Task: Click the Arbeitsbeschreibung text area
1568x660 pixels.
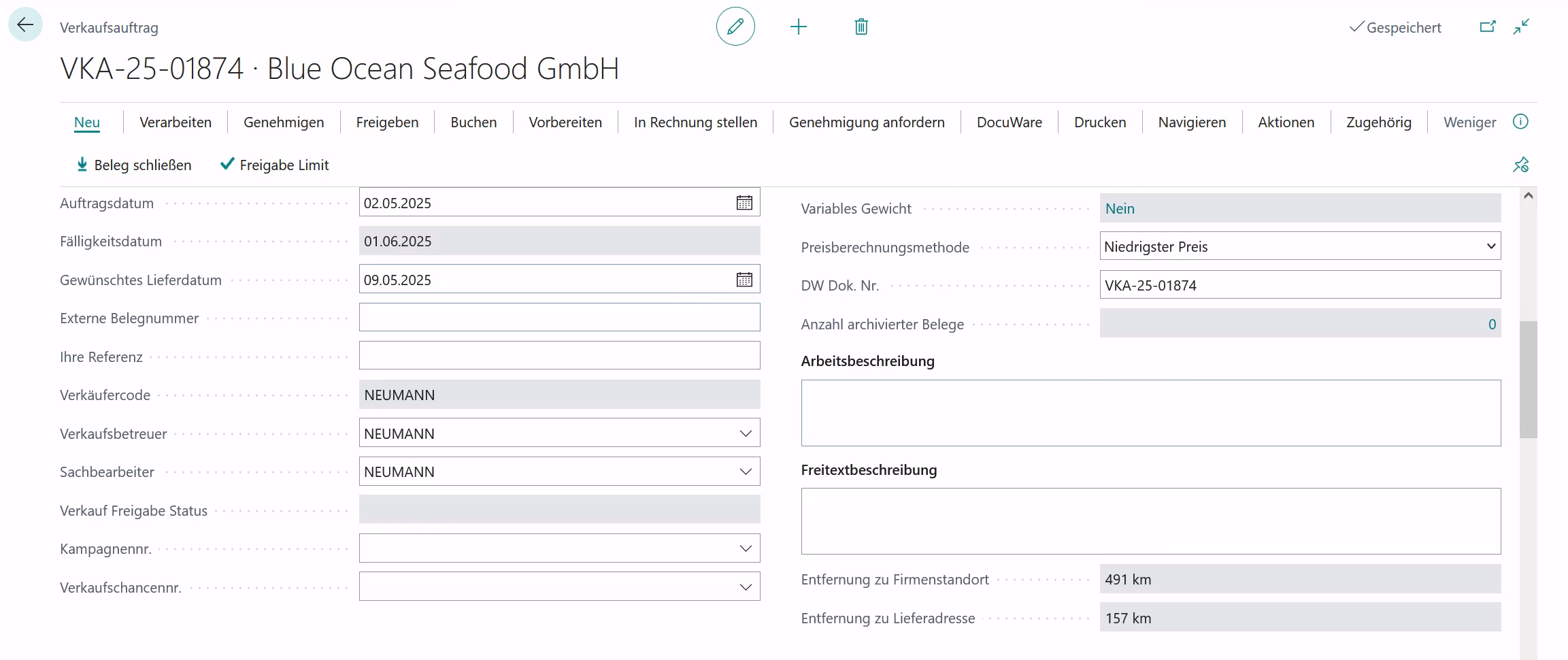Action: coord(1151,413)
